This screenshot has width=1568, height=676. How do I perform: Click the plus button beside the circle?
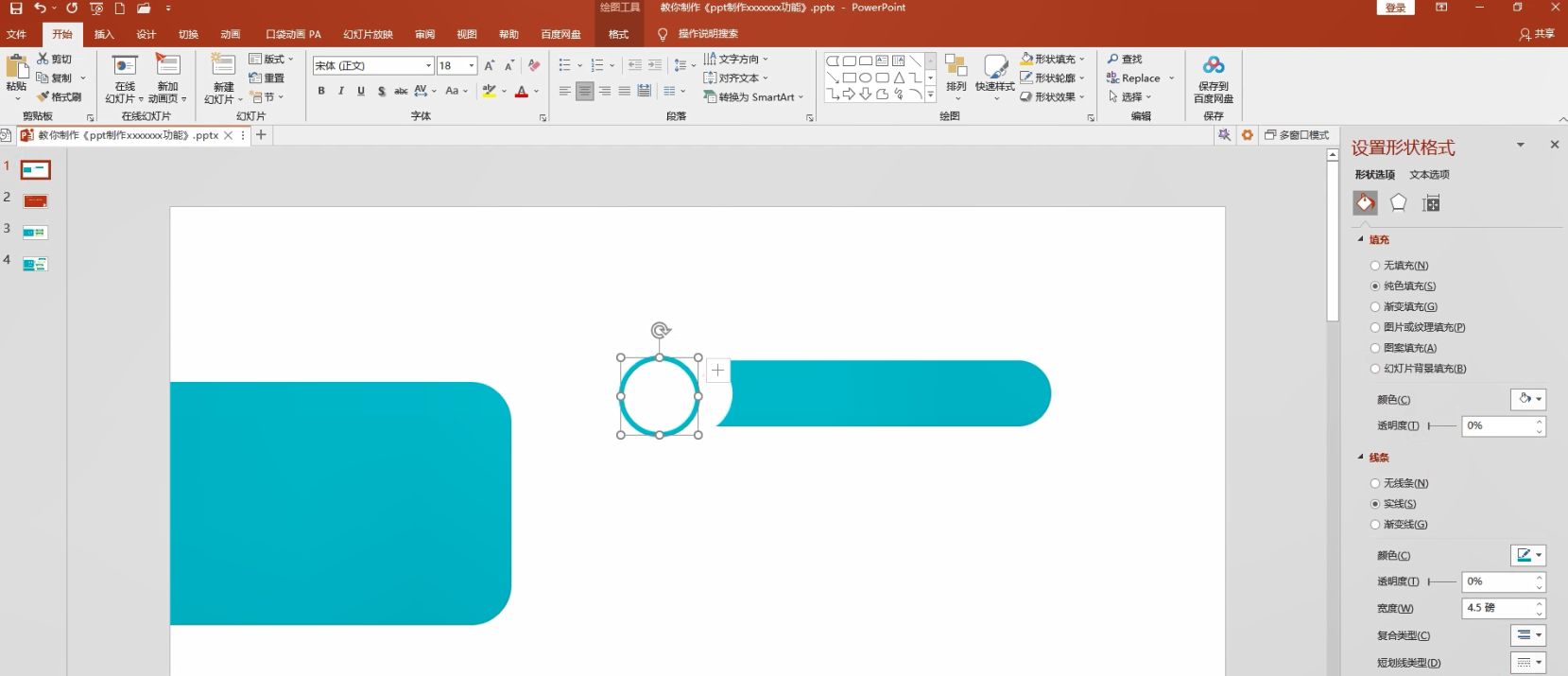717,371
